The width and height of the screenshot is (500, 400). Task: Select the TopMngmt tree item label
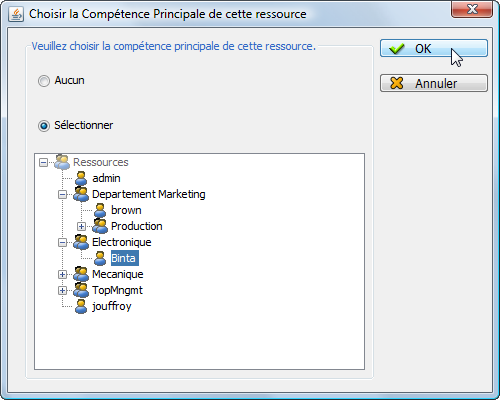[117, 290]
